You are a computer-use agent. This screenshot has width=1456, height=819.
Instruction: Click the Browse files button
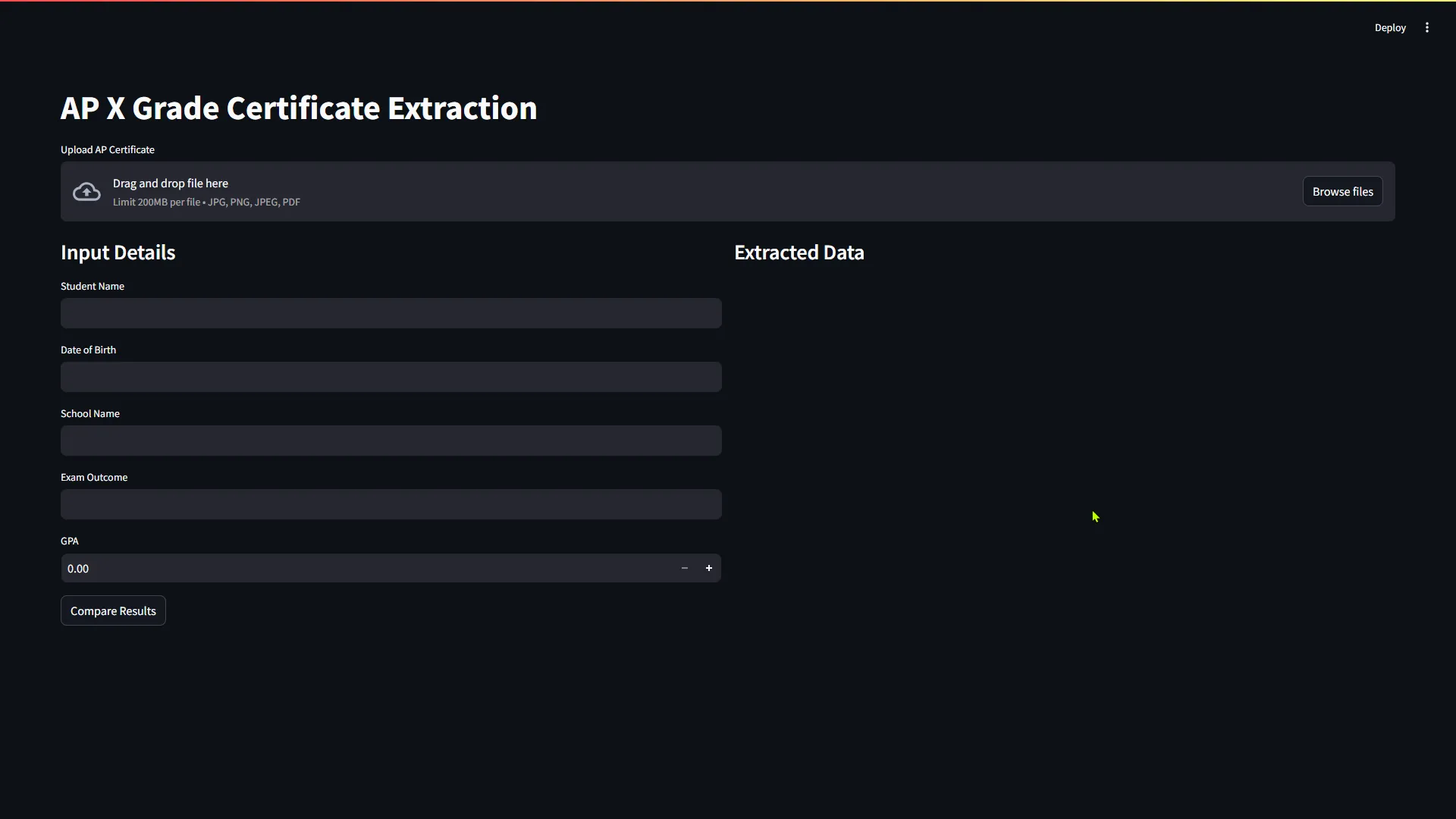(1342, 191)
